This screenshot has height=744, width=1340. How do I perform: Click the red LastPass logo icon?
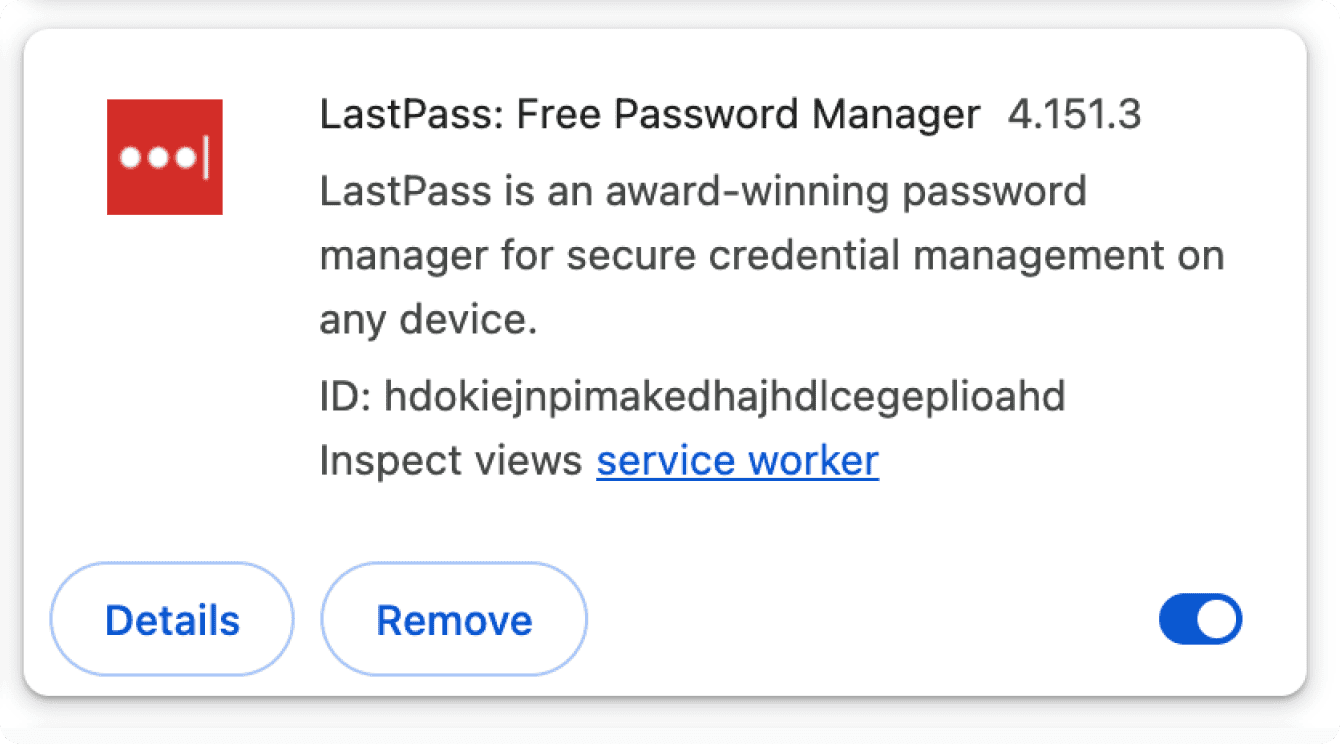(x=164, y=157)
